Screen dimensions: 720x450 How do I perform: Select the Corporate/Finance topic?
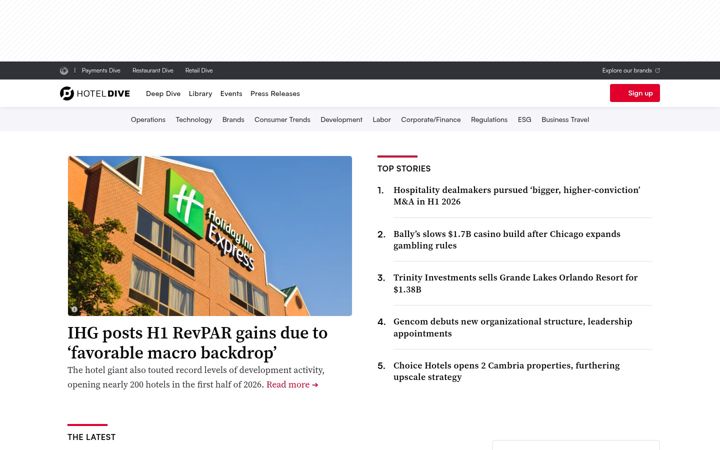pyautogui.click(x=431, y=119)
